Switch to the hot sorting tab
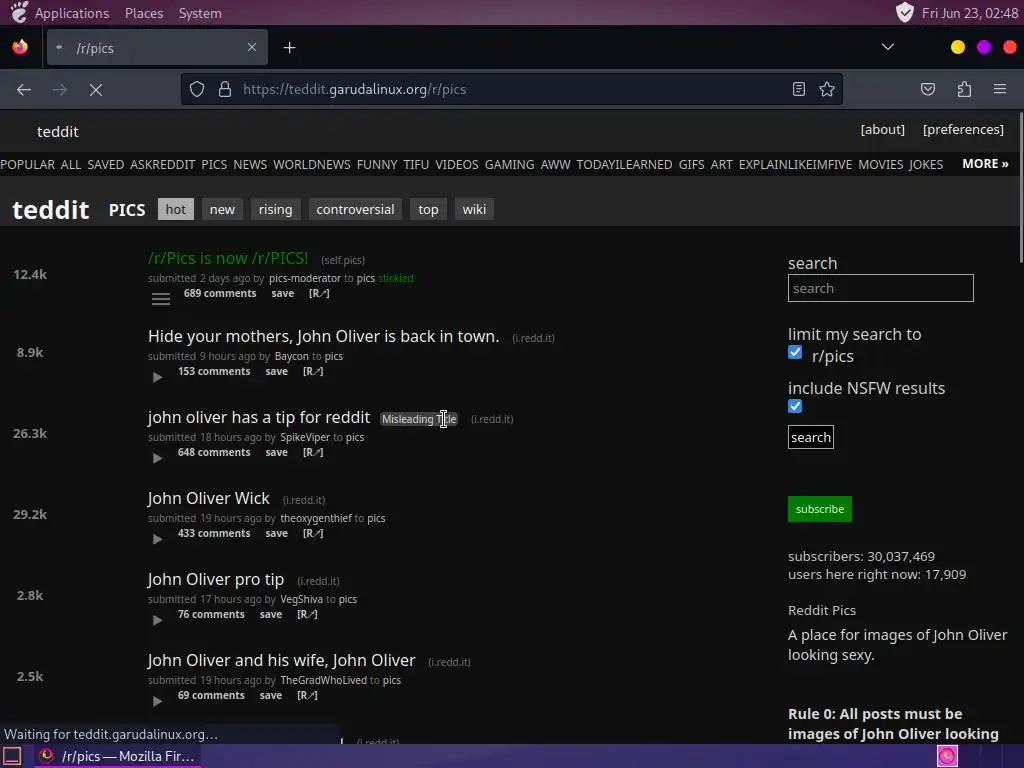Image resolution: width=1024 pixels, height=768 pixels. pos(176,209)
